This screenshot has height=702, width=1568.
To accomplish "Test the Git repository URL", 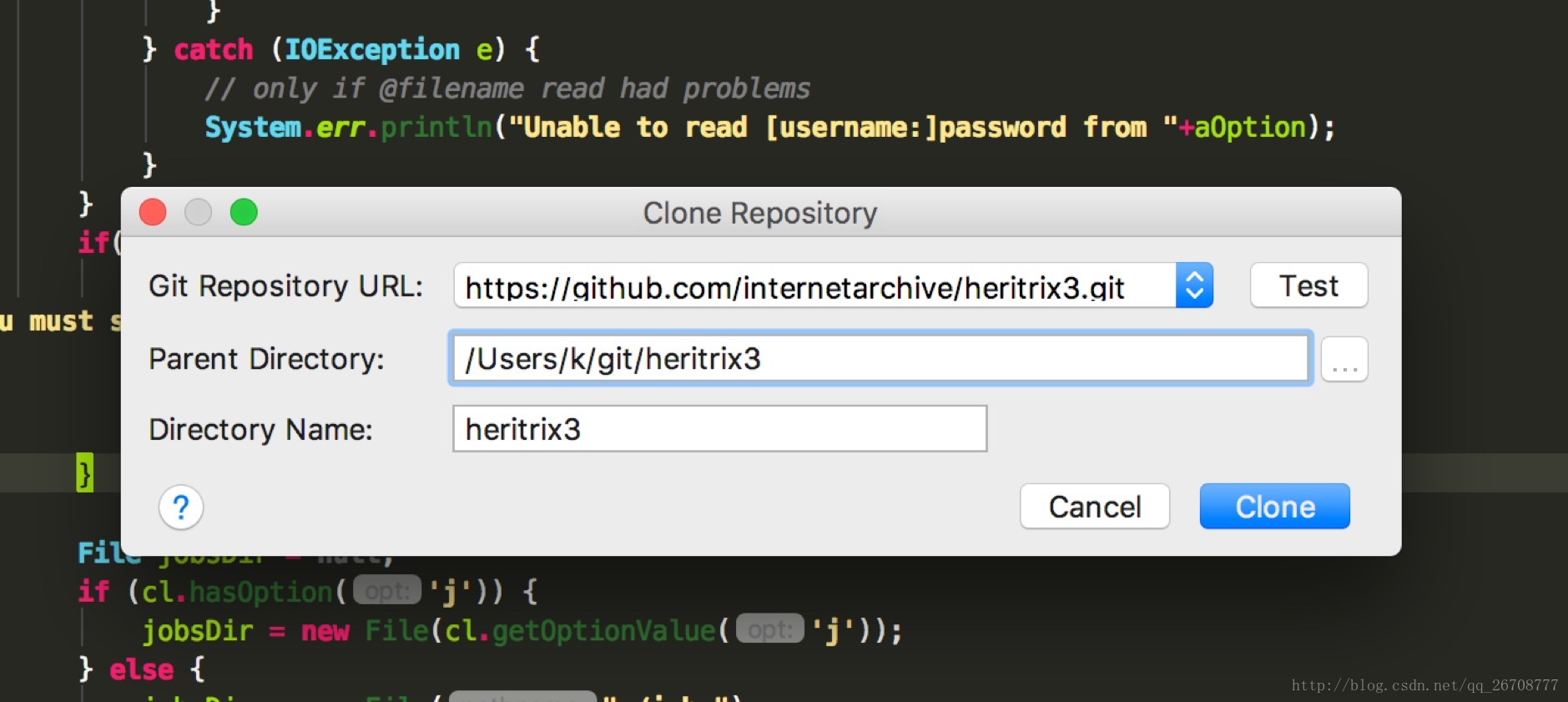I will (1308, 285).
